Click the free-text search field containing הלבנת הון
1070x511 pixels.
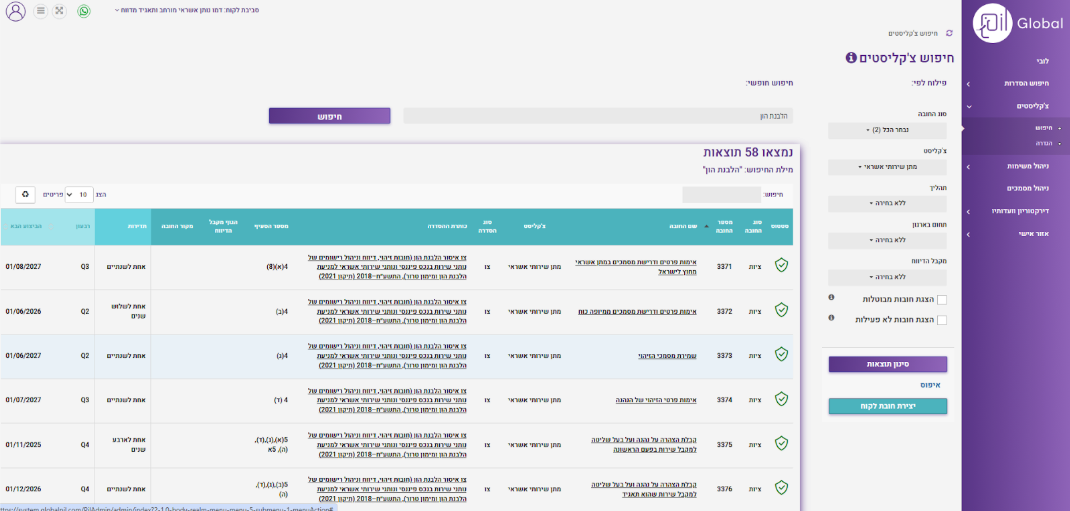pos(598,116)
